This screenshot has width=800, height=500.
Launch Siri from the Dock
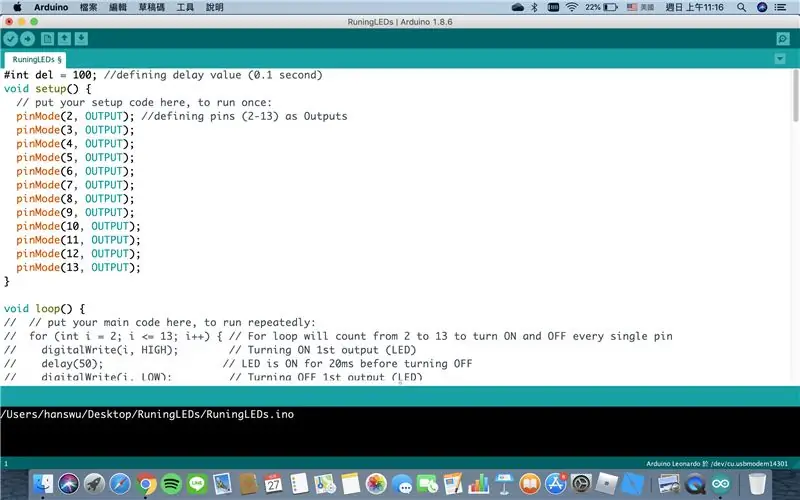click(68, 484)
